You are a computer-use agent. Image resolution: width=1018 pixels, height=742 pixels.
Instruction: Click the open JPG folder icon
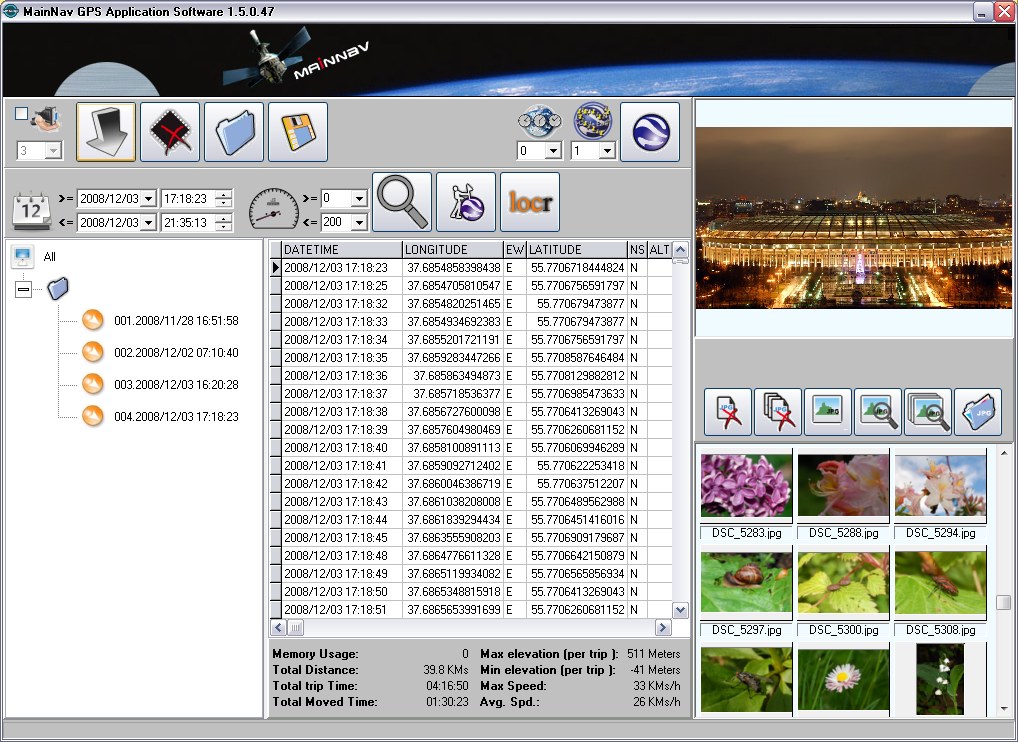978,412
